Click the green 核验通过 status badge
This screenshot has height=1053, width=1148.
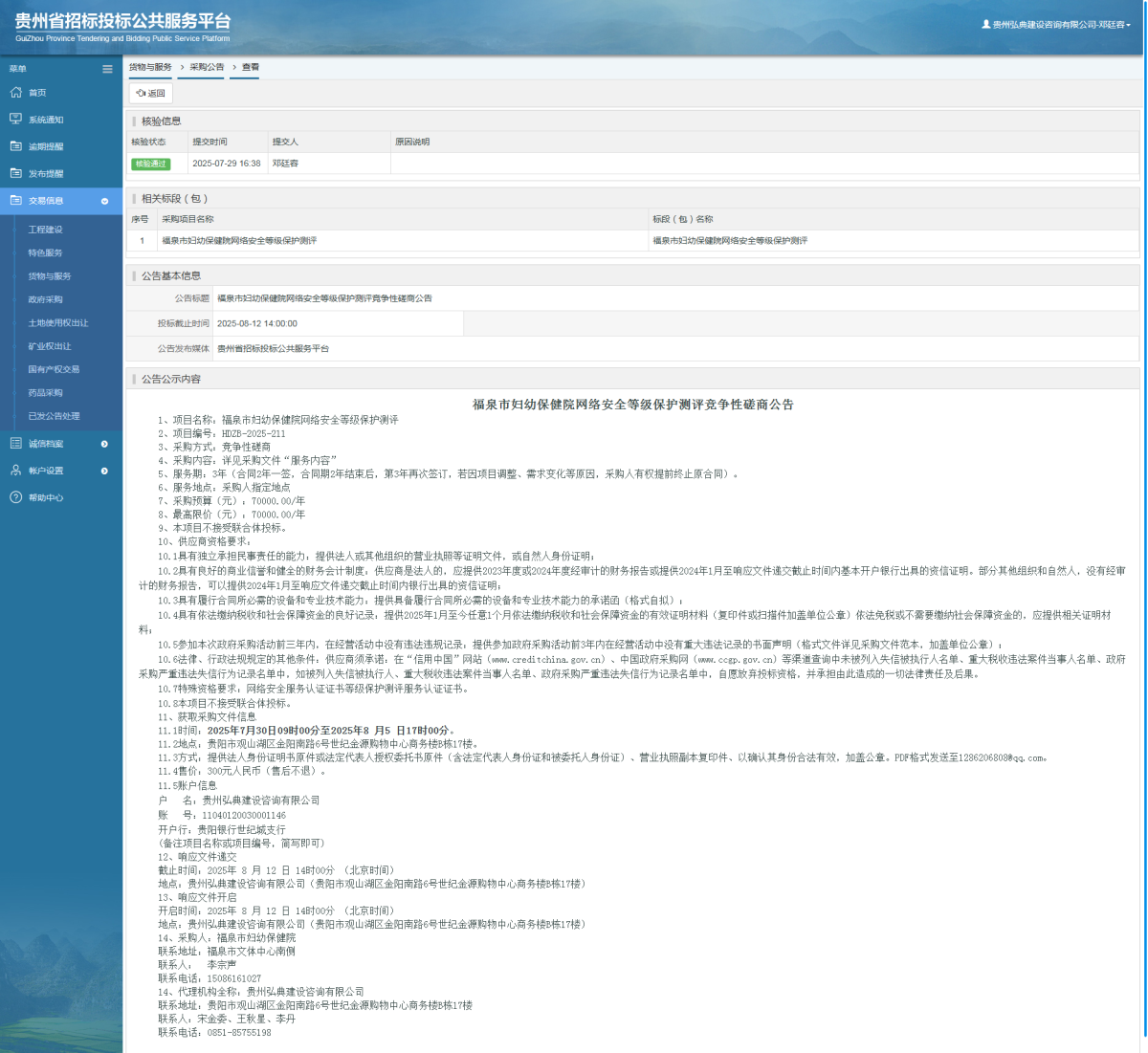coord(150,164)
